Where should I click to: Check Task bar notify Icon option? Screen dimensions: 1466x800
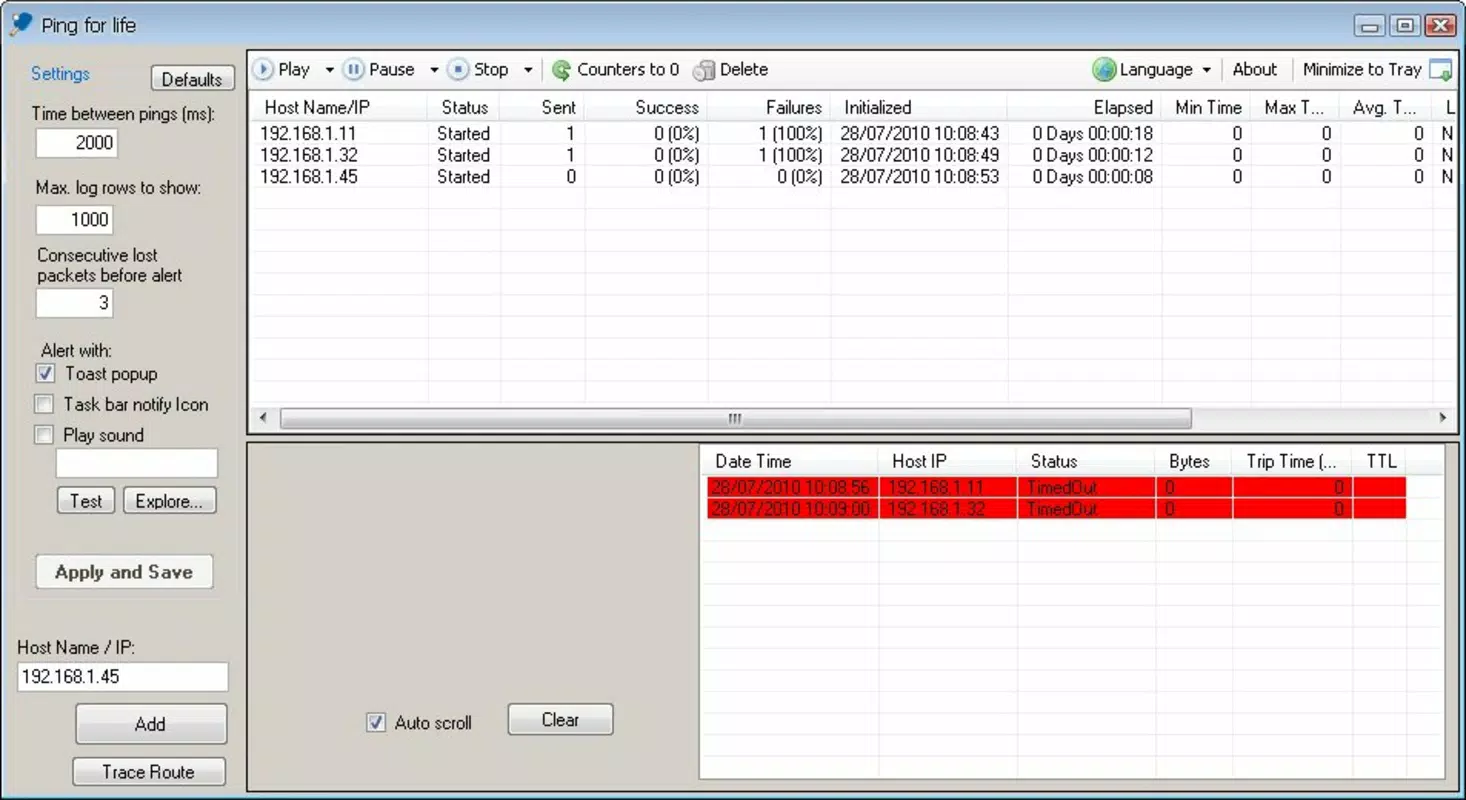pos(44,405)
